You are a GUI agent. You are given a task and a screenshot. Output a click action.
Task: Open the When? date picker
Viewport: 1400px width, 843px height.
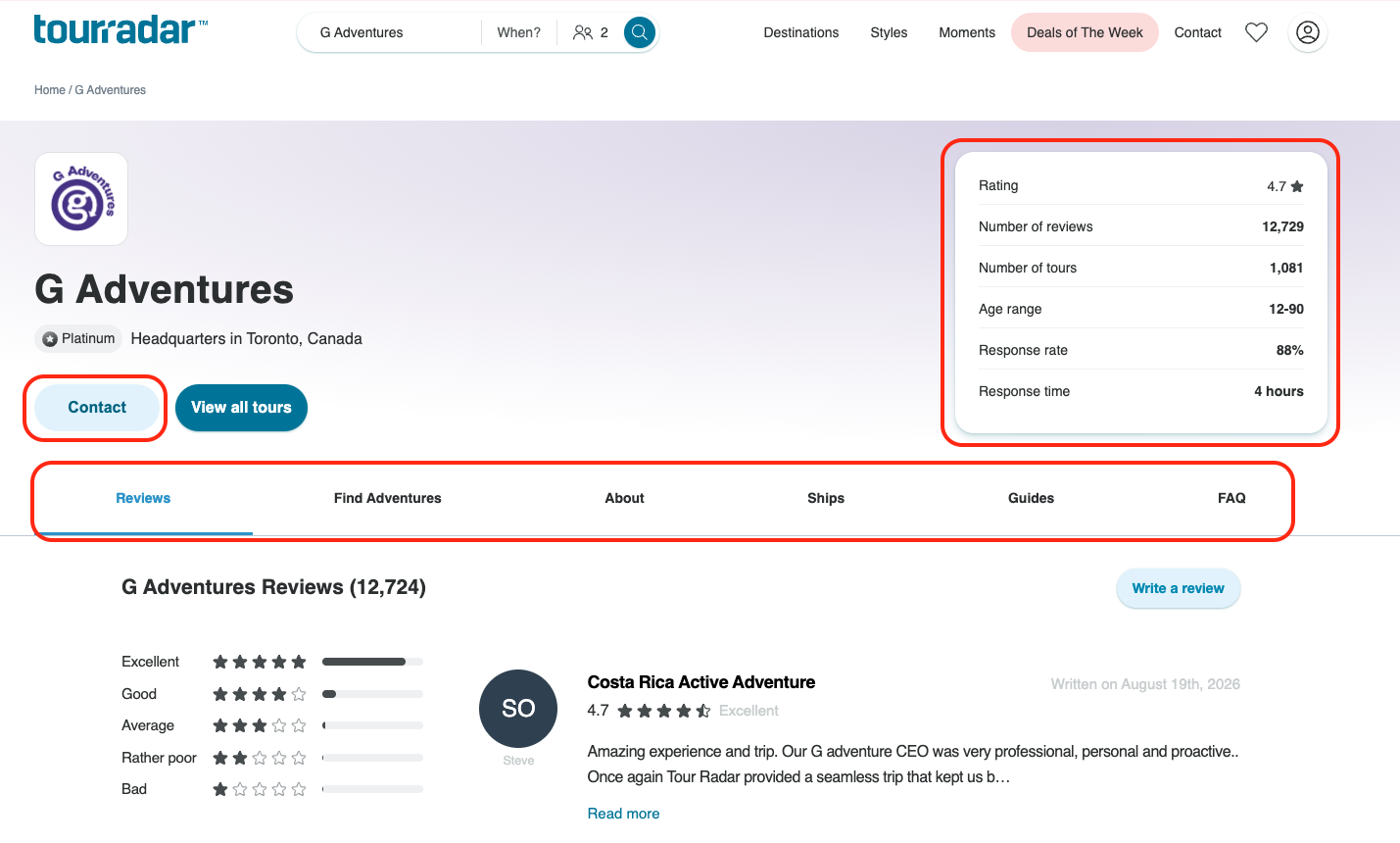click(x=518, y=32)
